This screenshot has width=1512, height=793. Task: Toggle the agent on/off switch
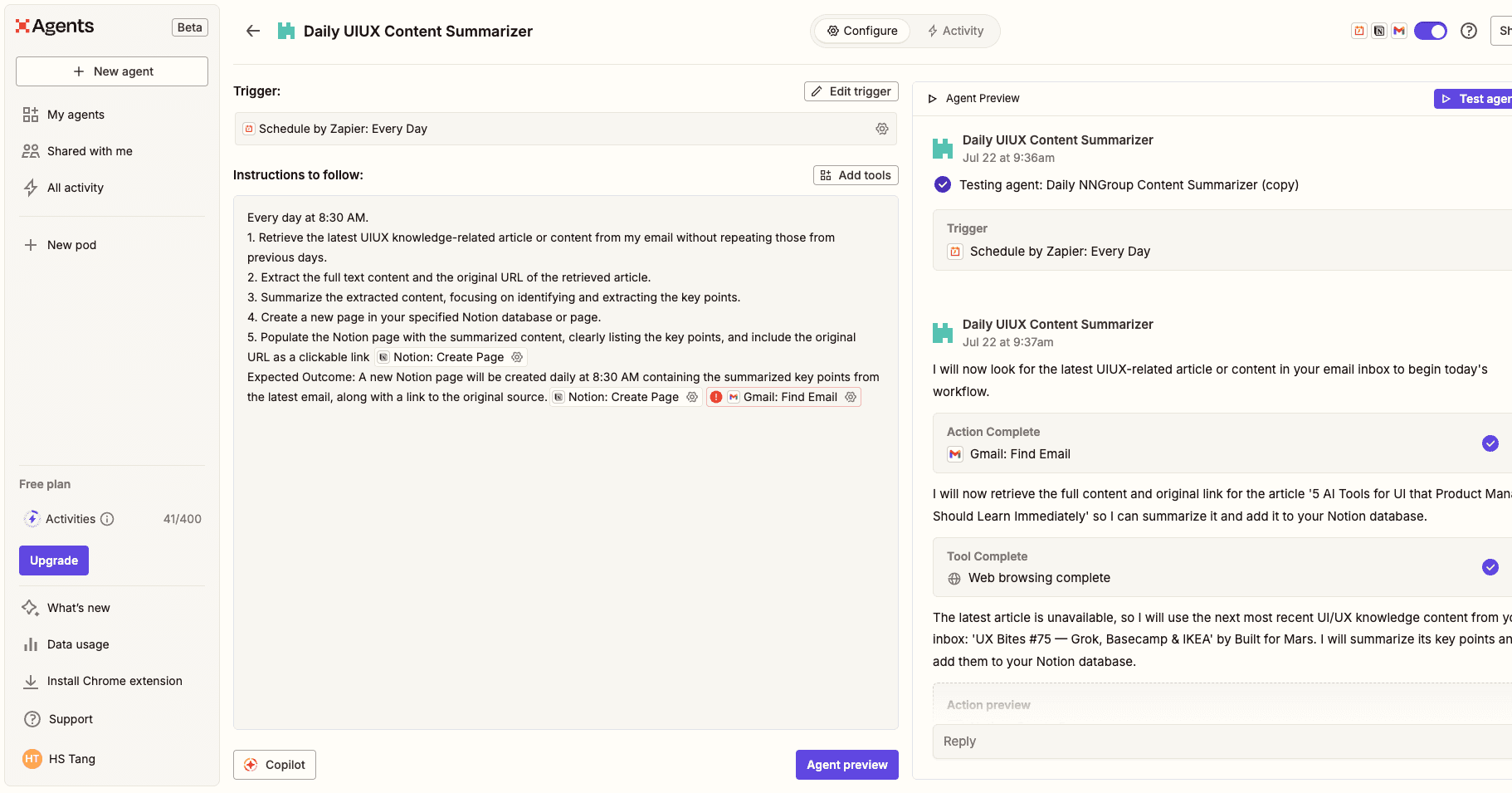coord(1431,31)
